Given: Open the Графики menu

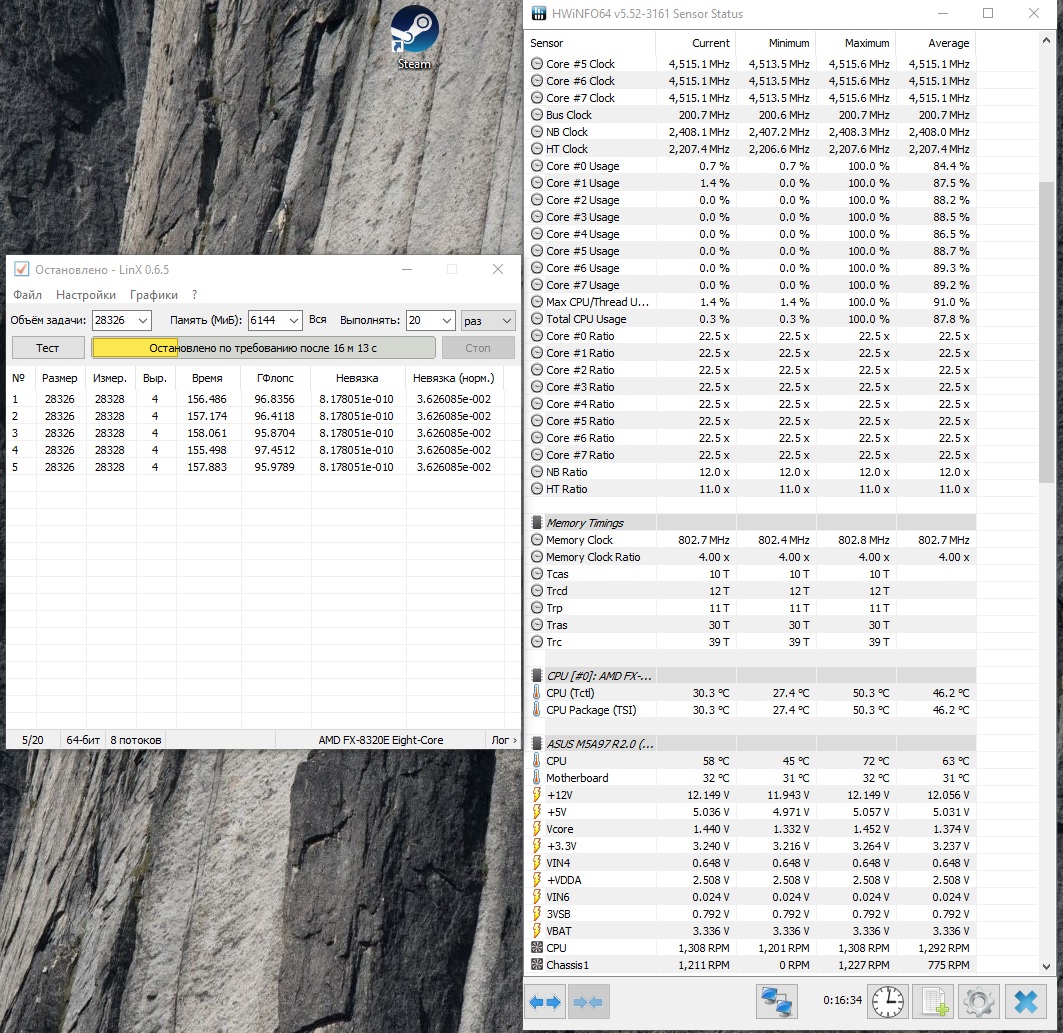Looking at the screenshot, I should click(154, 295).
